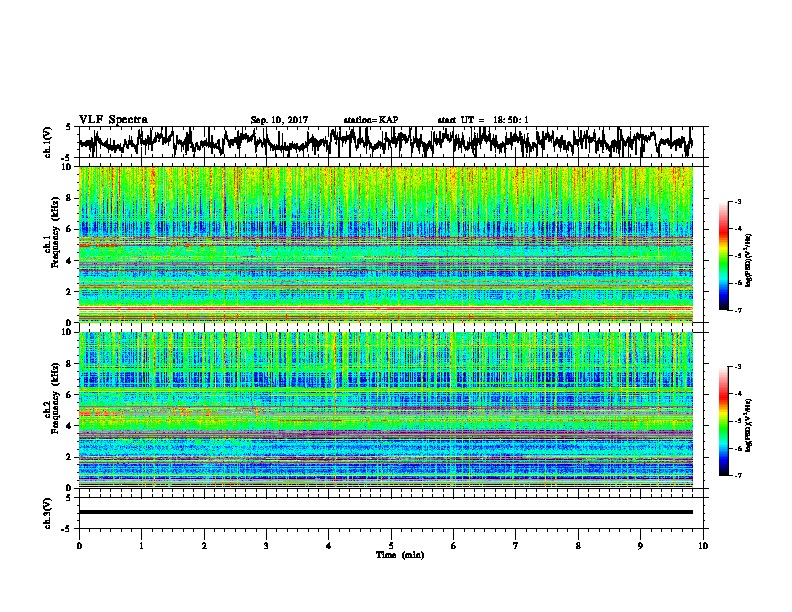Viewport: 792px width, 612px height.
Task: Click tick label 5 on the Time axis
Action: pos(391,546)
